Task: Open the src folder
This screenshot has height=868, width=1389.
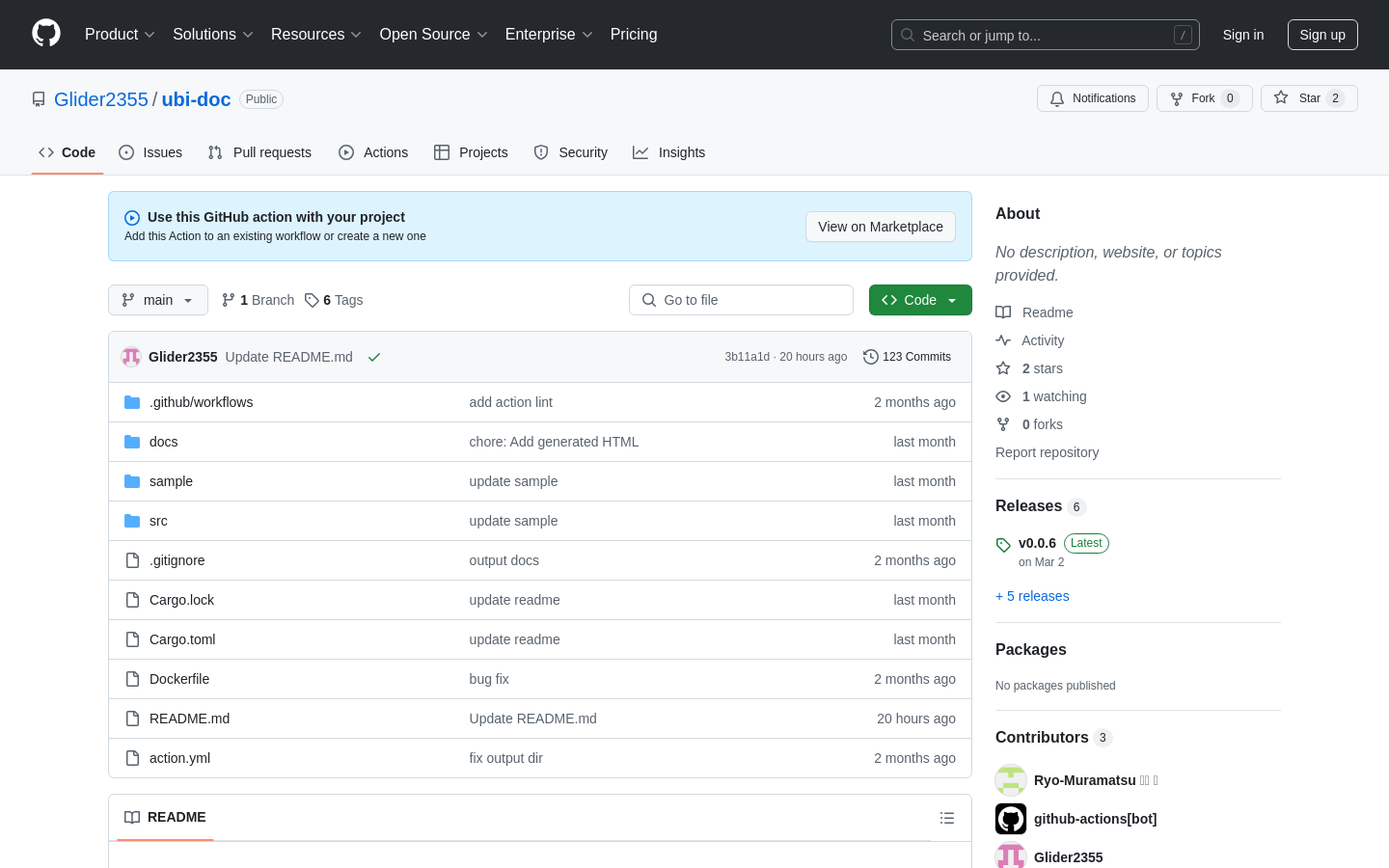Action: click(159, 521)
